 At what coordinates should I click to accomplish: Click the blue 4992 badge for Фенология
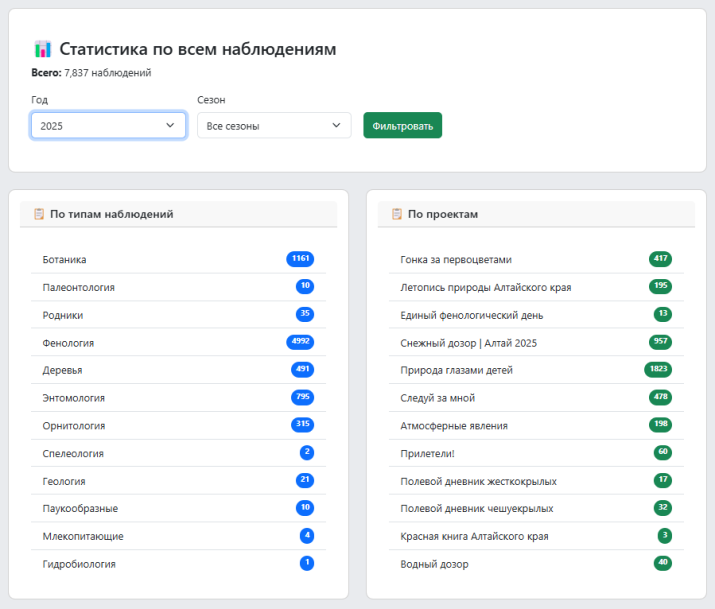[x=300, y=342]
